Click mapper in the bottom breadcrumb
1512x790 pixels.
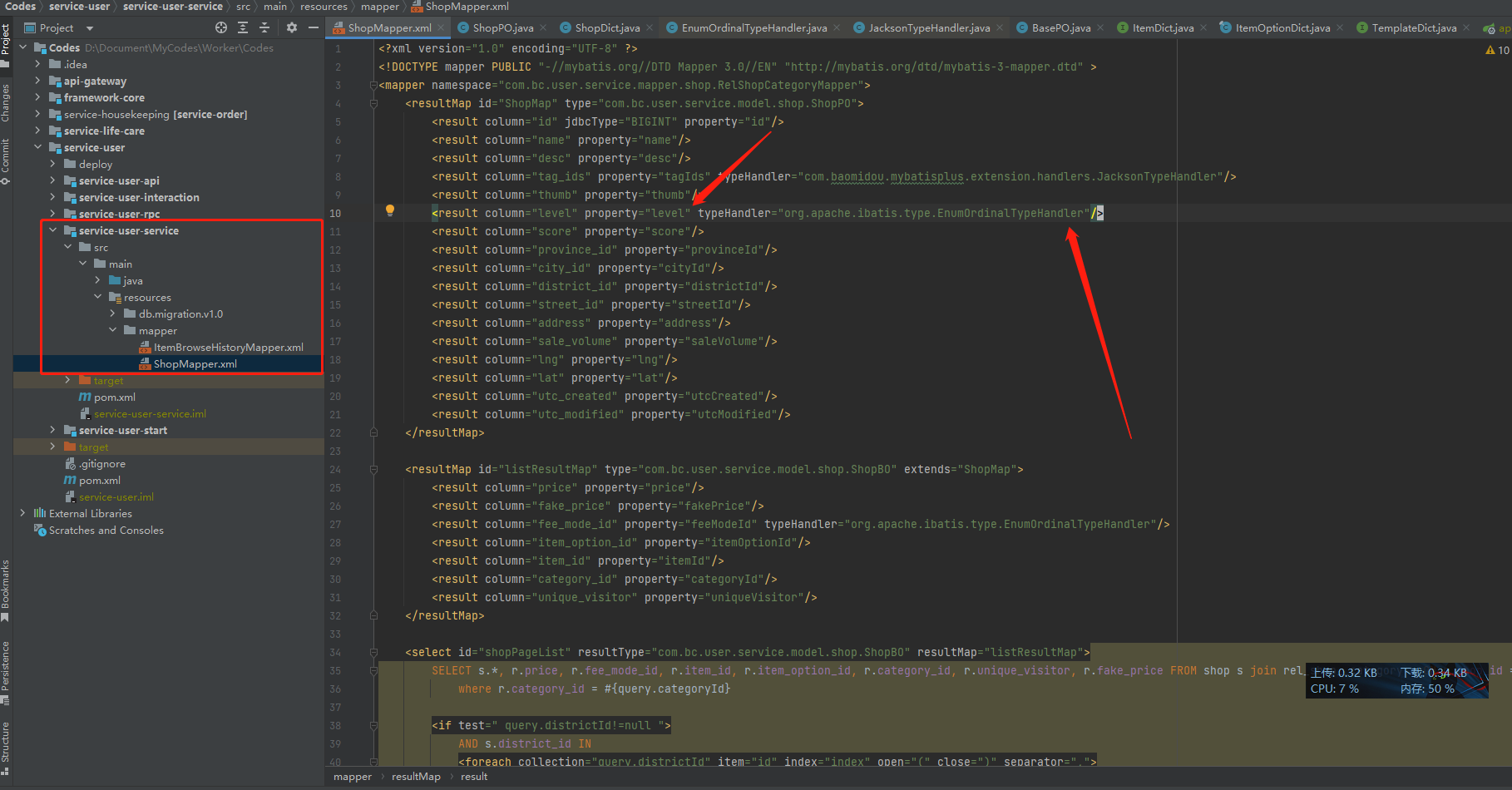coord(353,777)
